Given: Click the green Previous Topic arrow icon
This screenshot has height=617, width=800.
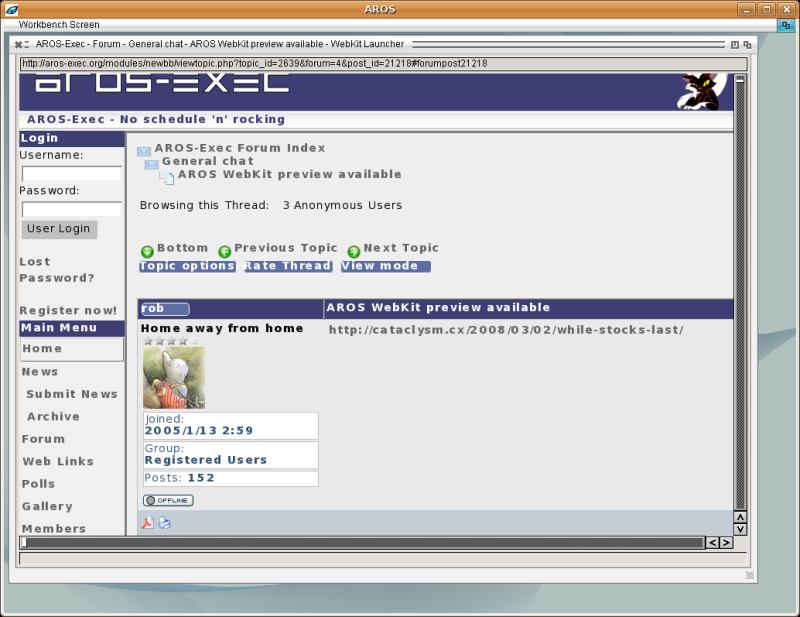Looking at the screenshot, I should tap(225, 251).
